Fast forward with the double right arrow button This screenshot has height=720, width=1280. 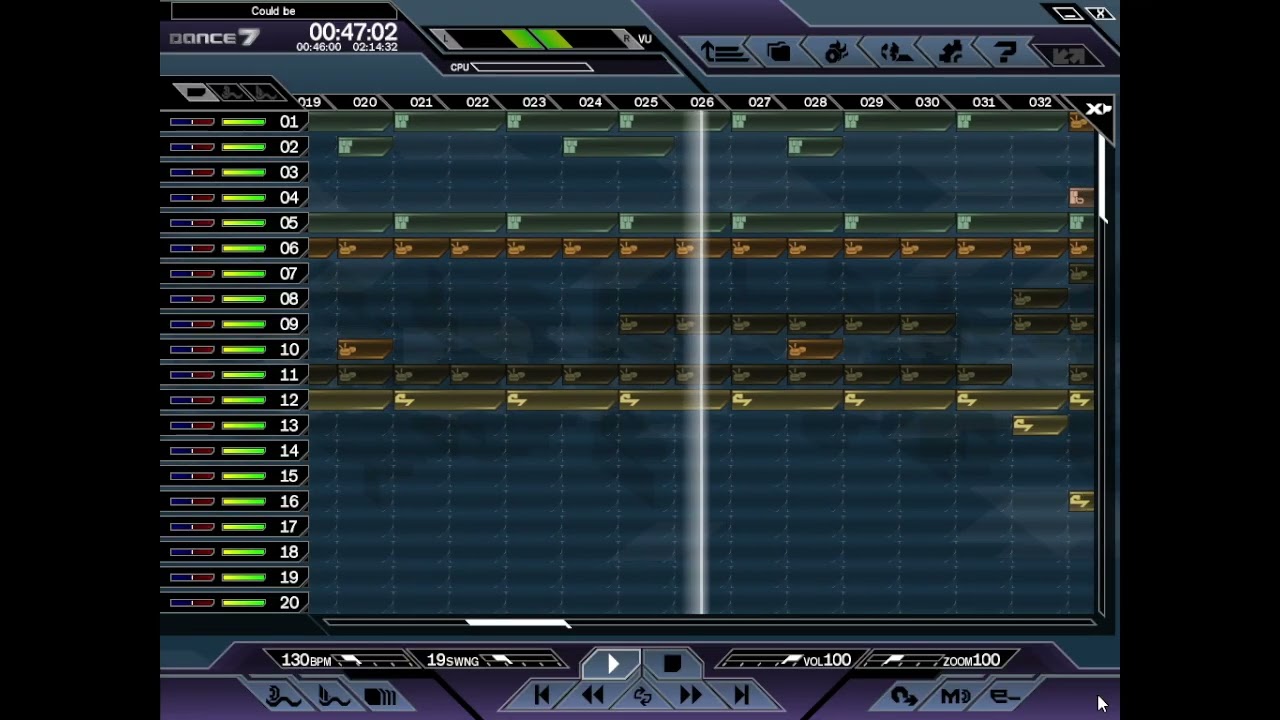691,695
